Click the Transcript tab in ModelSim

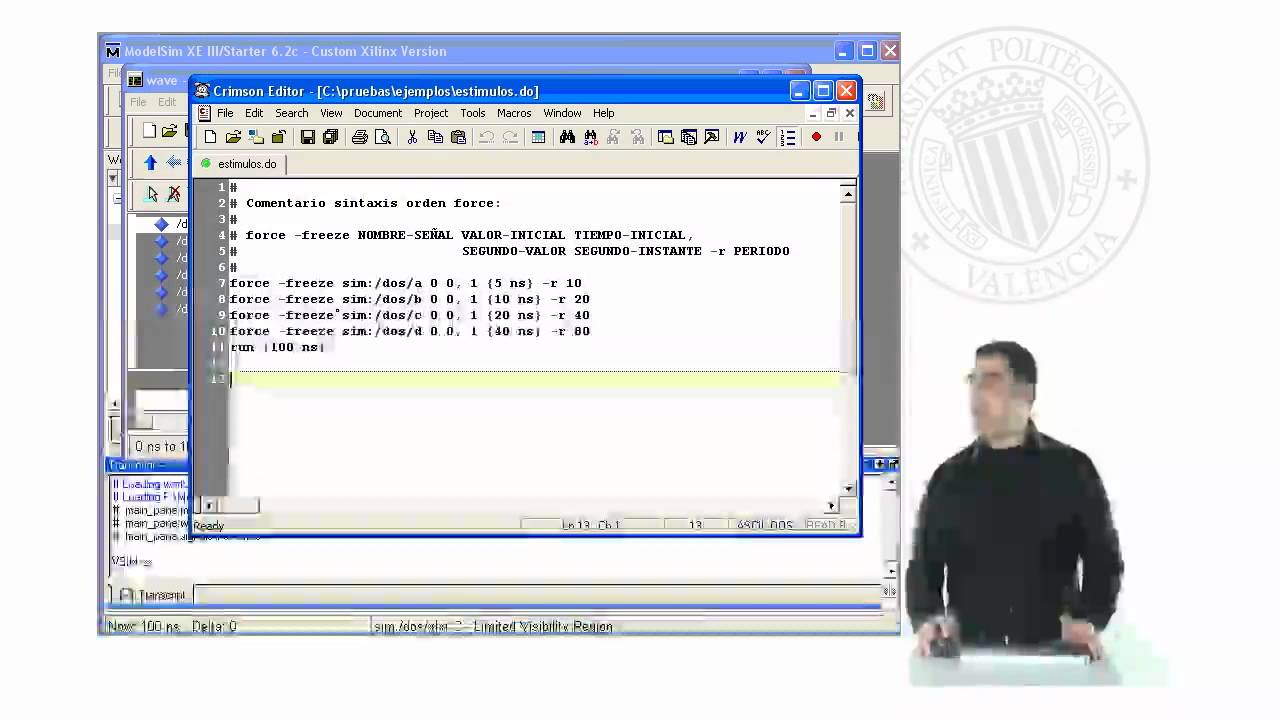(153, 595)
